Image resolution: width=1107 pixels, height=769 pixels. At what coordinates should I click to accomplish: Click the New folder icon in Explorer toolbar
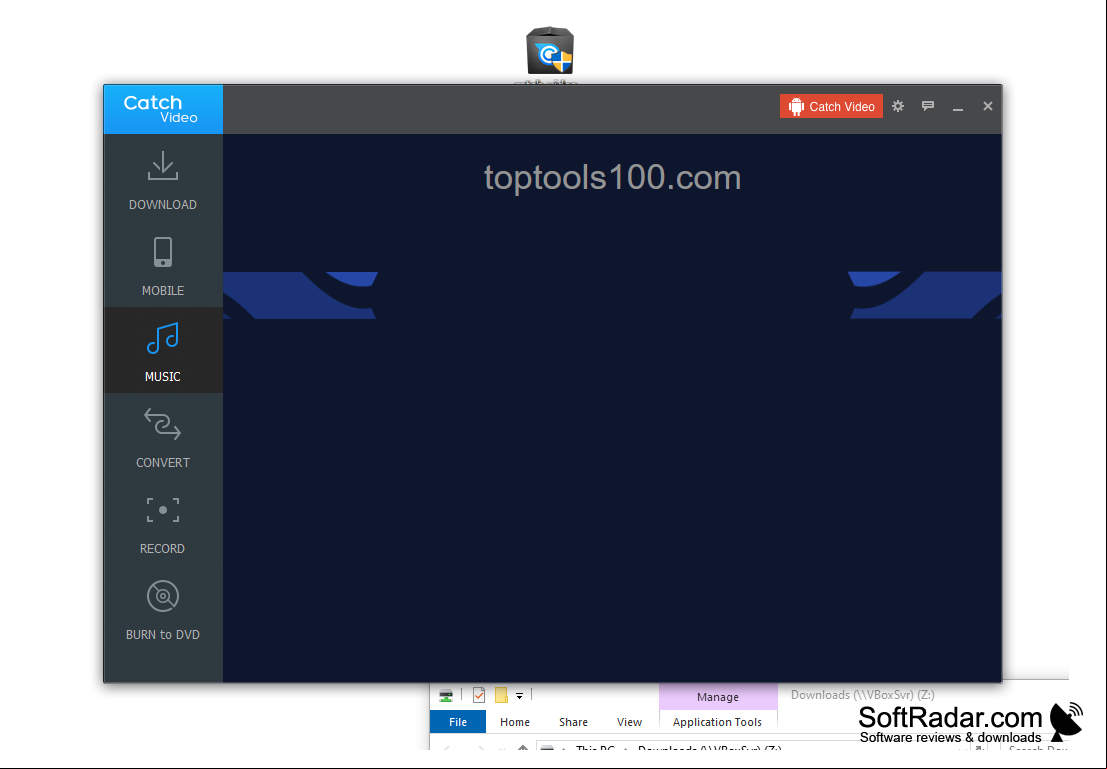[501, 696]
